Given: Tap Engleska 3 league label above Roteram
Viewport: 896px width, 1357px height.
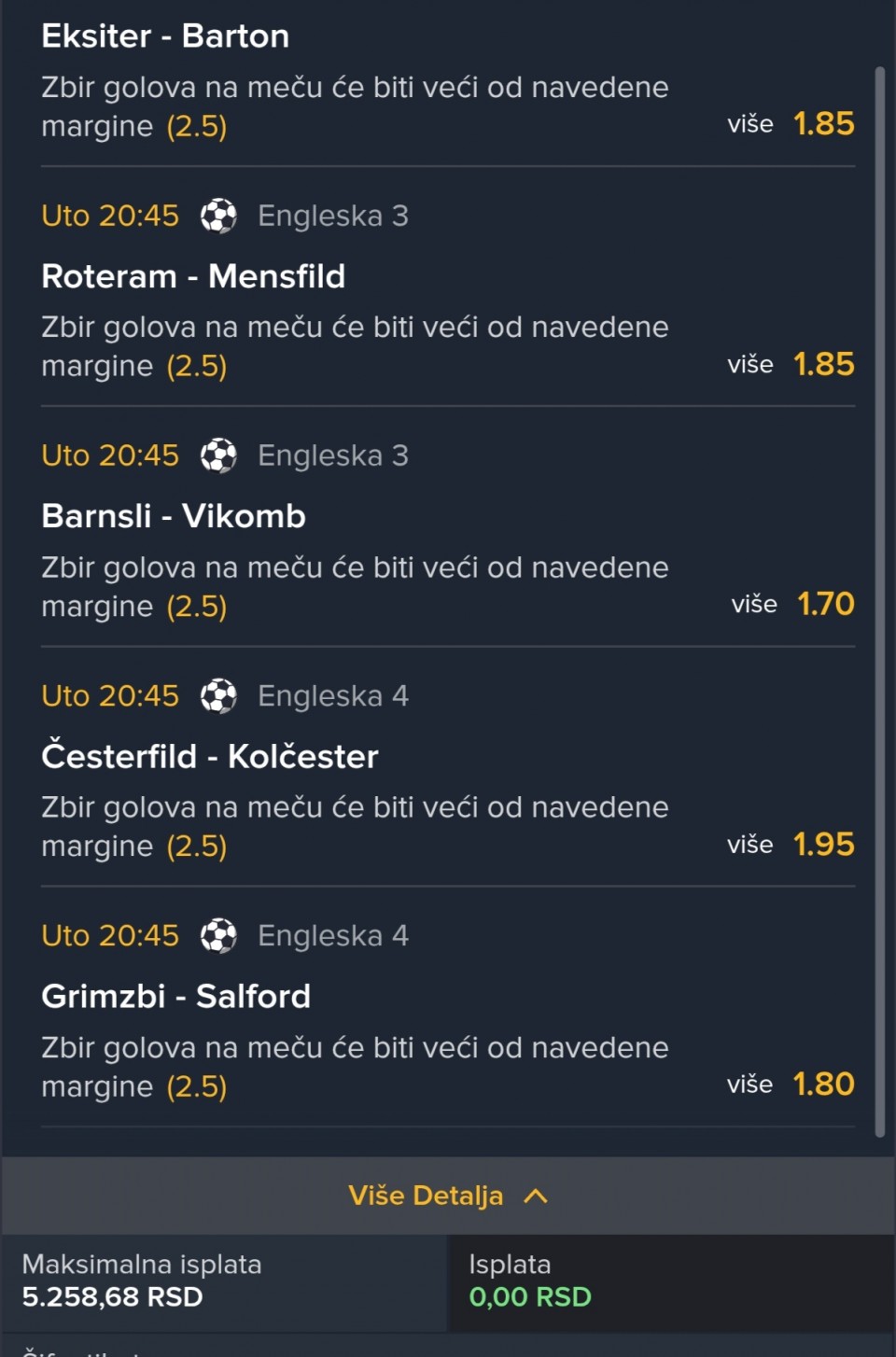Looking at the screenshot, I should pyautogui.click(x=333, y=216).
